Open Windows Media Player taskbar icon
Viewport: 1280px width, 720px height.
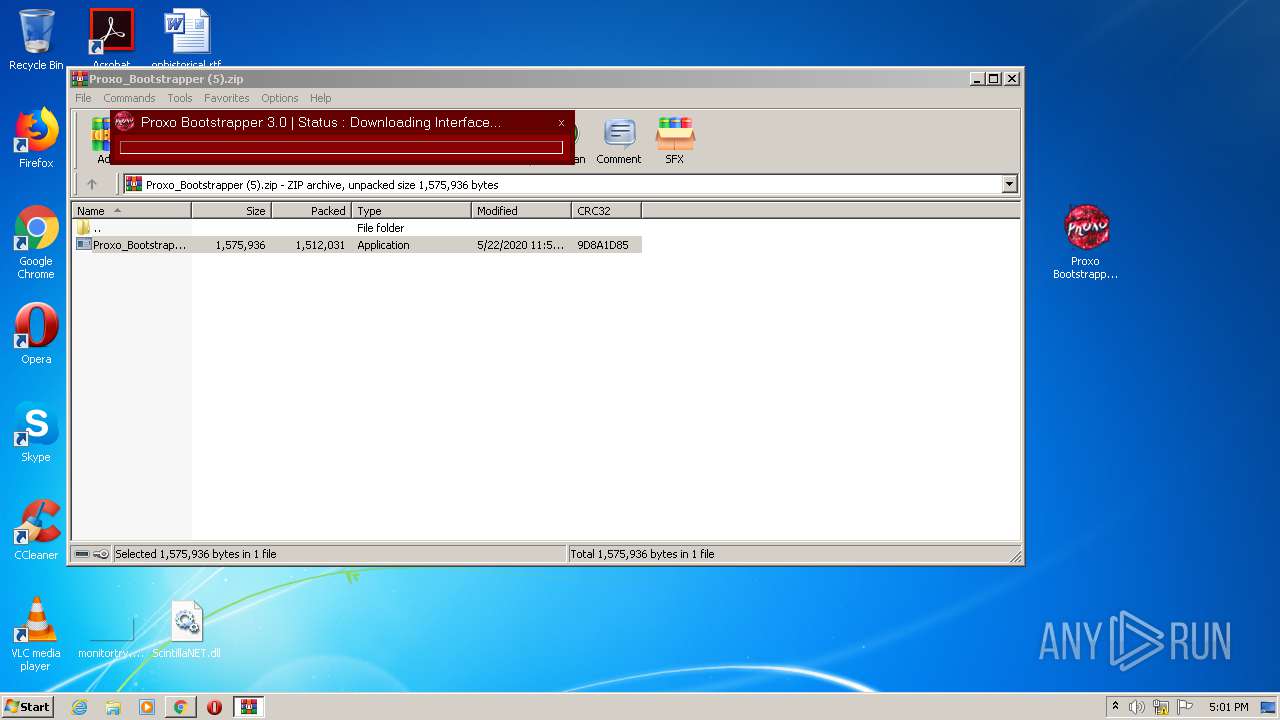tap(147, 707)
